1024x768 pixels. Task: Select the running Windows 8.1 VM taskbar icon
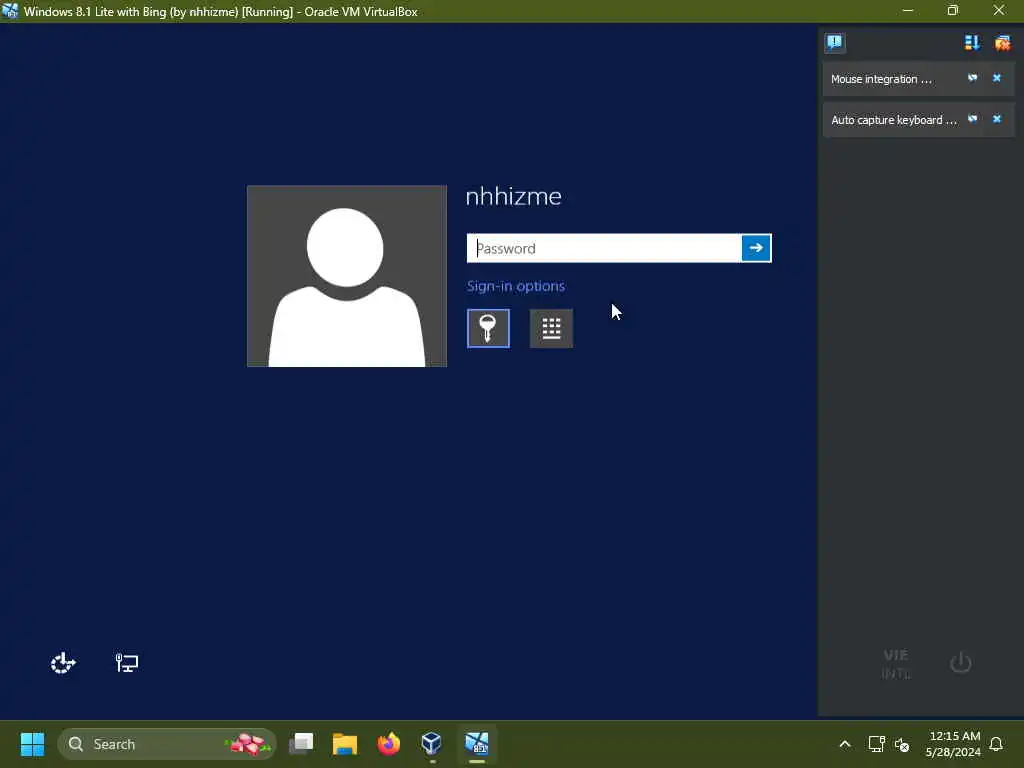pos(477,744)
